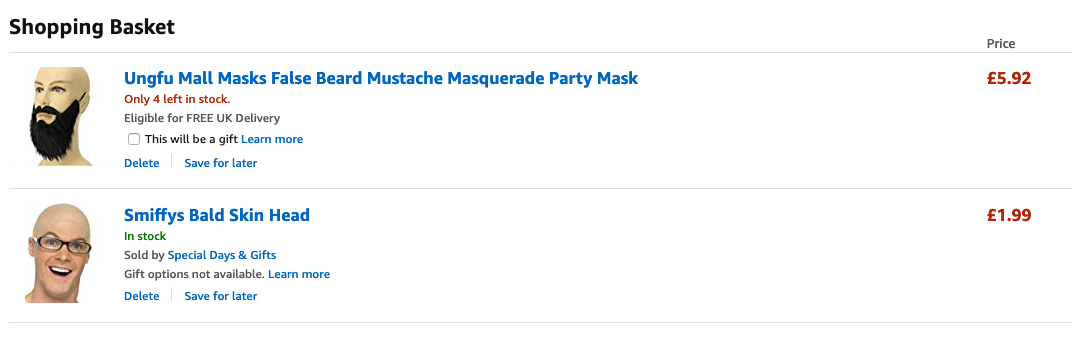
Task: Save the Smiffys Bald Skin Head for later
Action: (x=221, y=296)
